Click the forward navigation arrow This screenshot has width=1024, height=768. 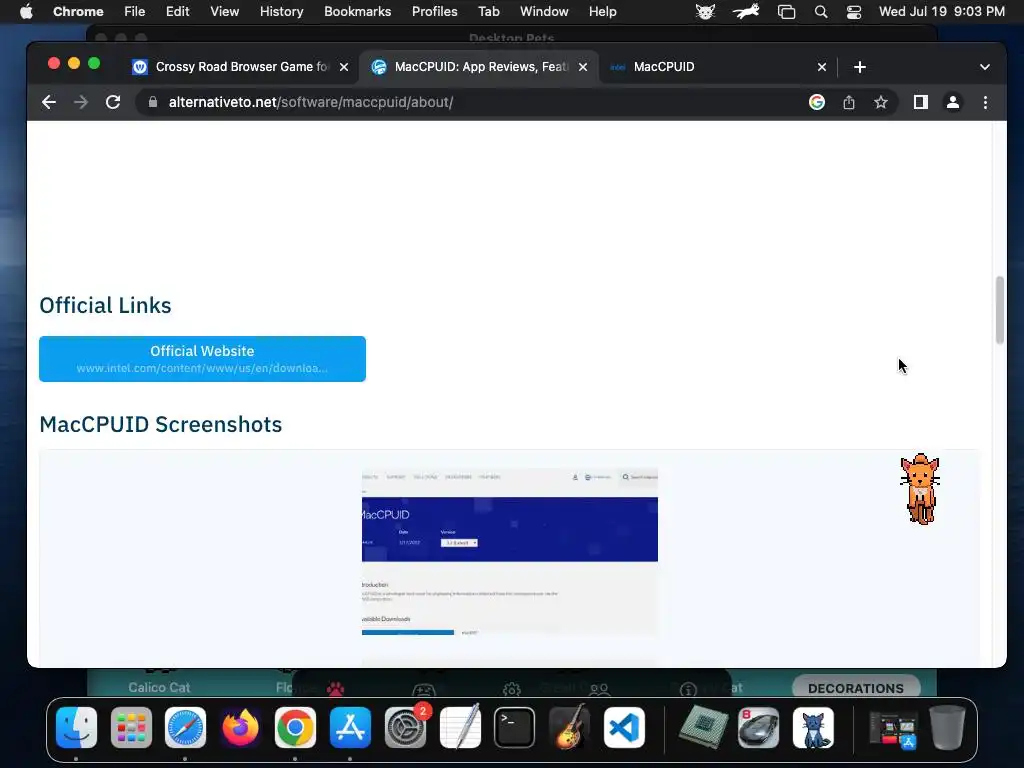(81, 103)
